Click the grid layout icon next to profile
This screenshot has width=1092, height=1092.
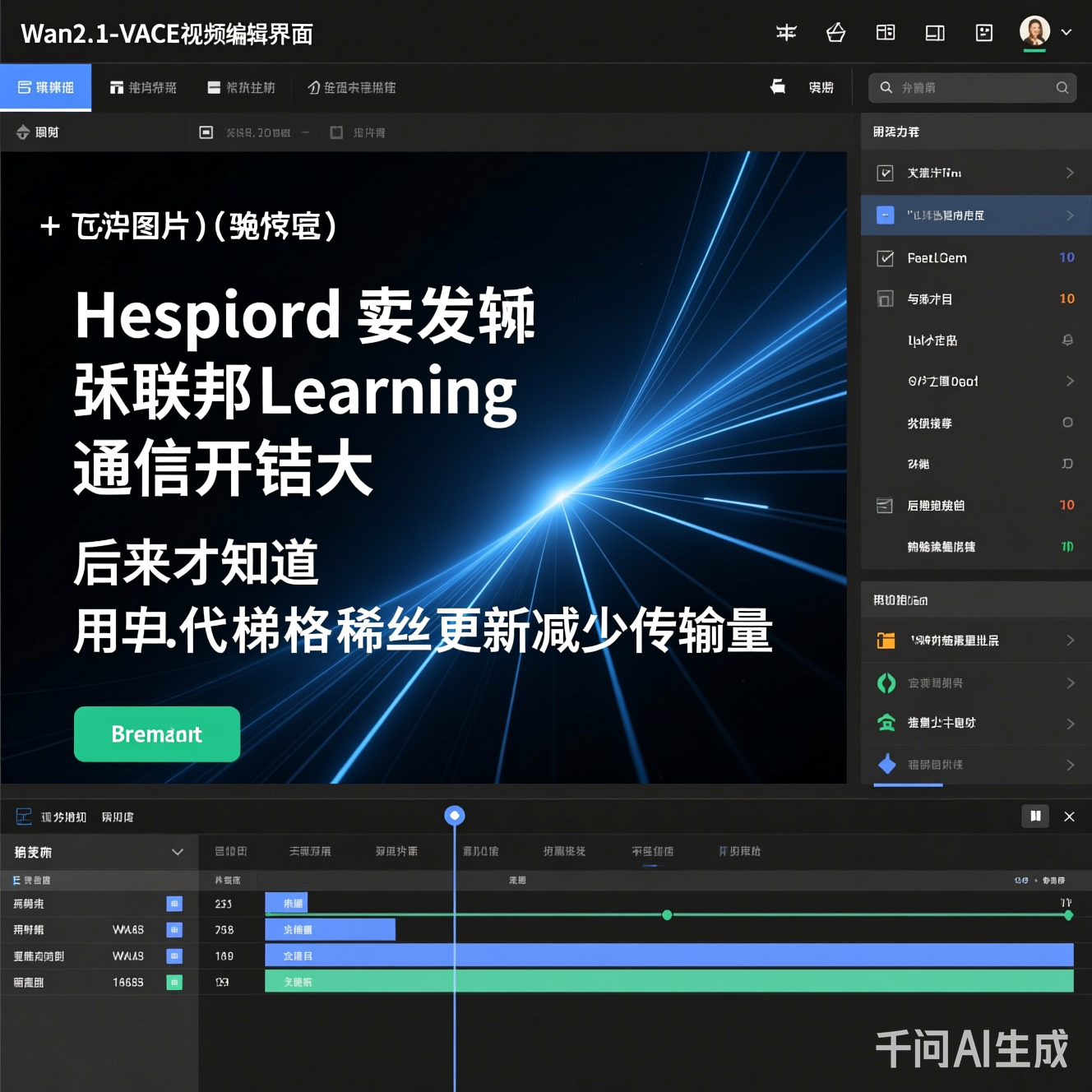886,33
